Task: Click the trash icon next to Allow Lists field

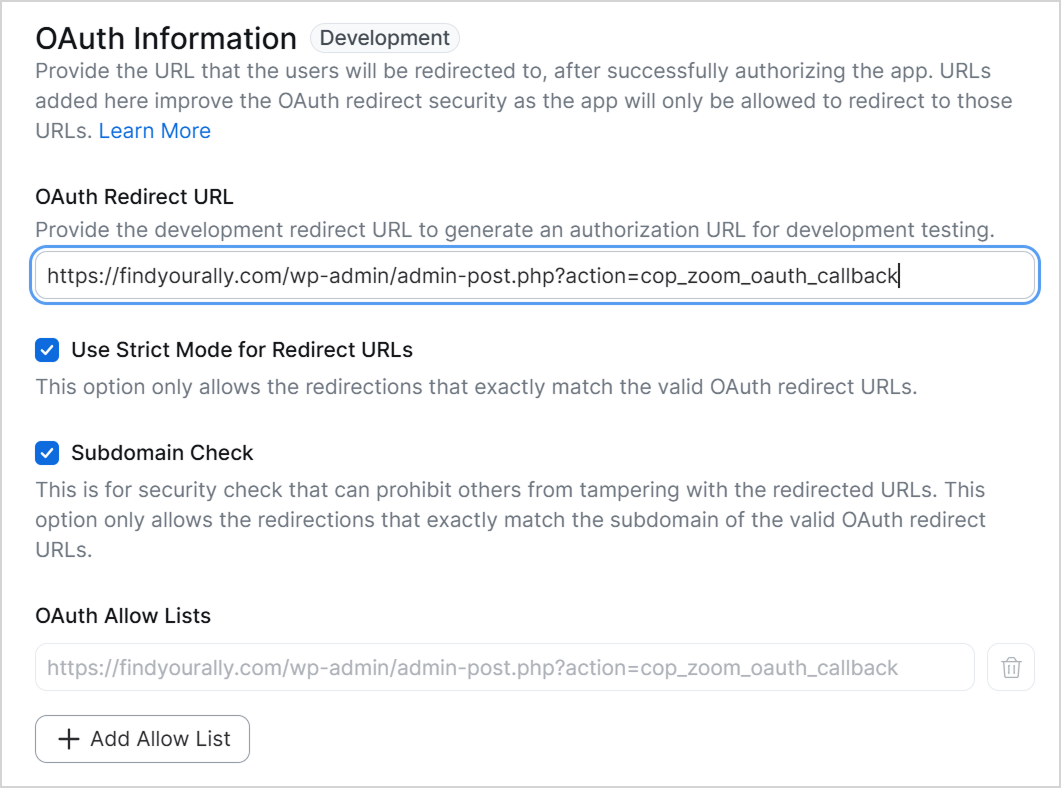Action: tap(1010, 667)
